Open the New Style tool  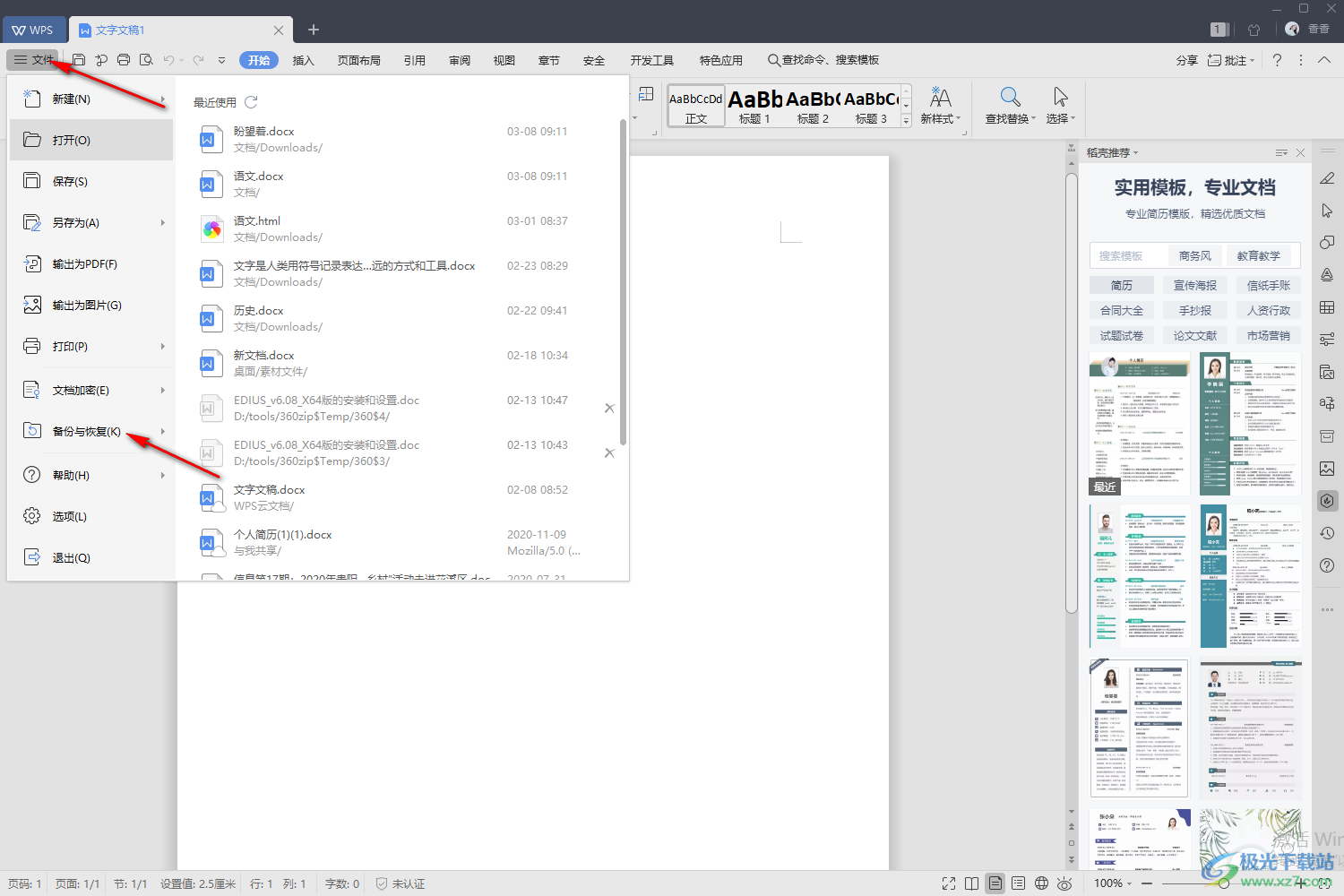click(940, 105)
